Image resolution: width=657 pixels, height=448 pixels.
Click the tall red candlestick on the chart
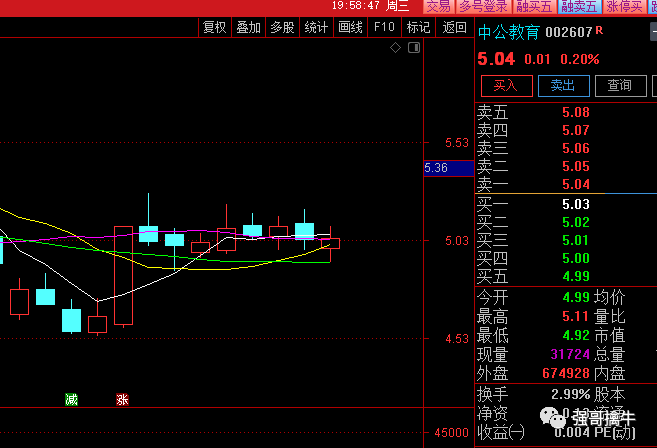coord(123,275)
